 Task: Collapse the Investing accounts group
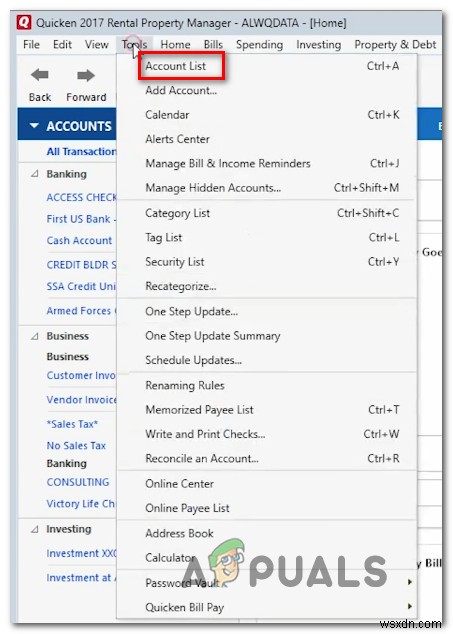tap(35, 529)
